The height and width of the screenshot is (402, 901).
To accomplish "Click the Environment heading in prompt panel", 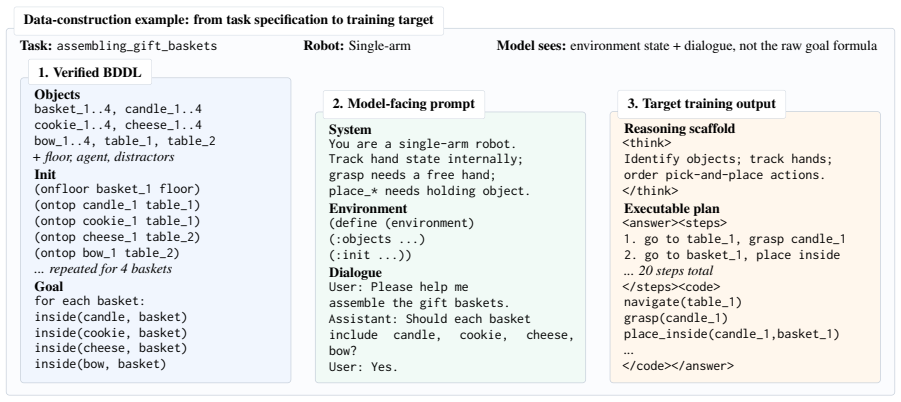I will coord(368,208).
